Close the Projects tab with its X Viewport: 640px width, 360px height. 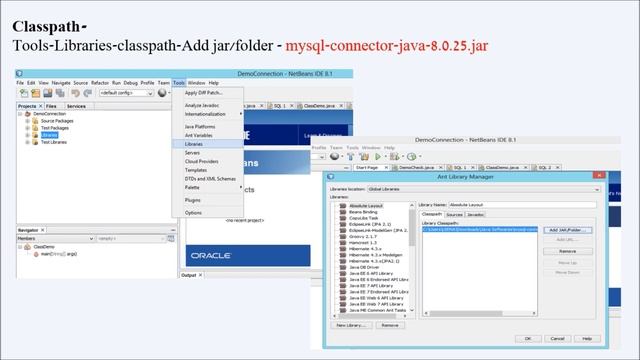pyautogui.click(x=40, y=106)
